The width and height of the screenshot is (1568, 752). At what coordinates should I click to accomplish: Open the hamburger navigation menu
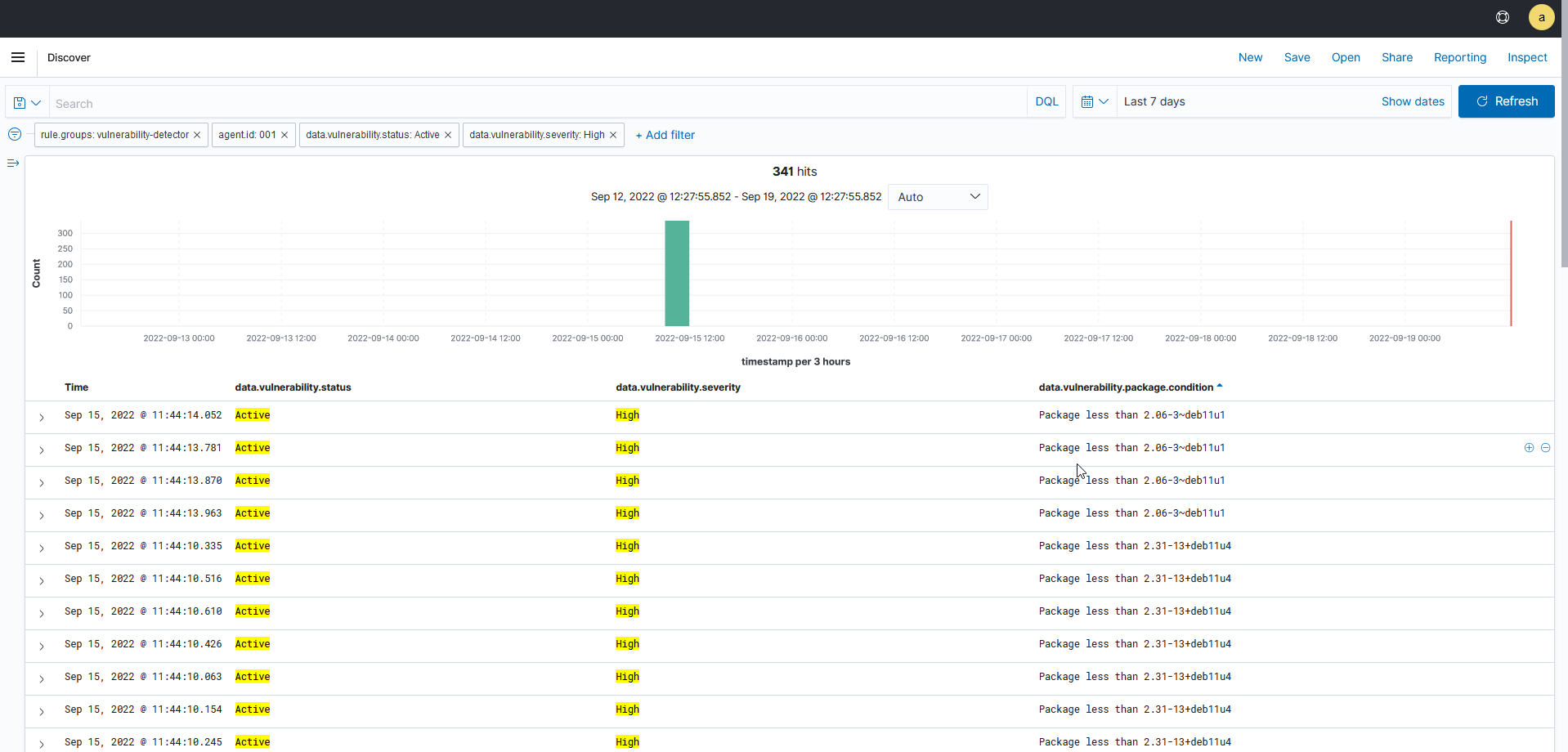click(x=17, y=57)
